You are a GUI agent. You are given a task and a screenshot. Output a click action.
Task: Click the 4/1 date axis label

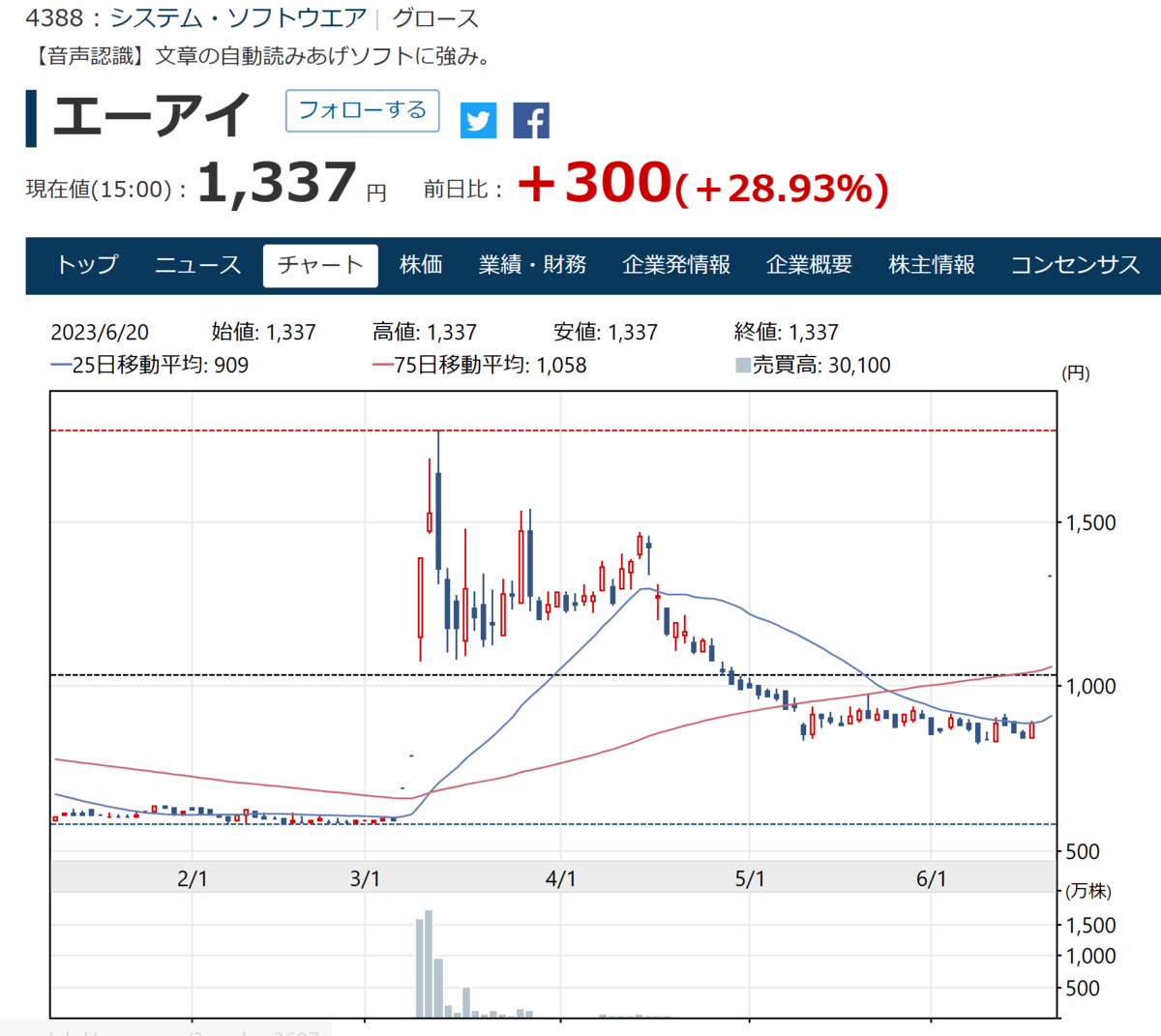[561, 878]
